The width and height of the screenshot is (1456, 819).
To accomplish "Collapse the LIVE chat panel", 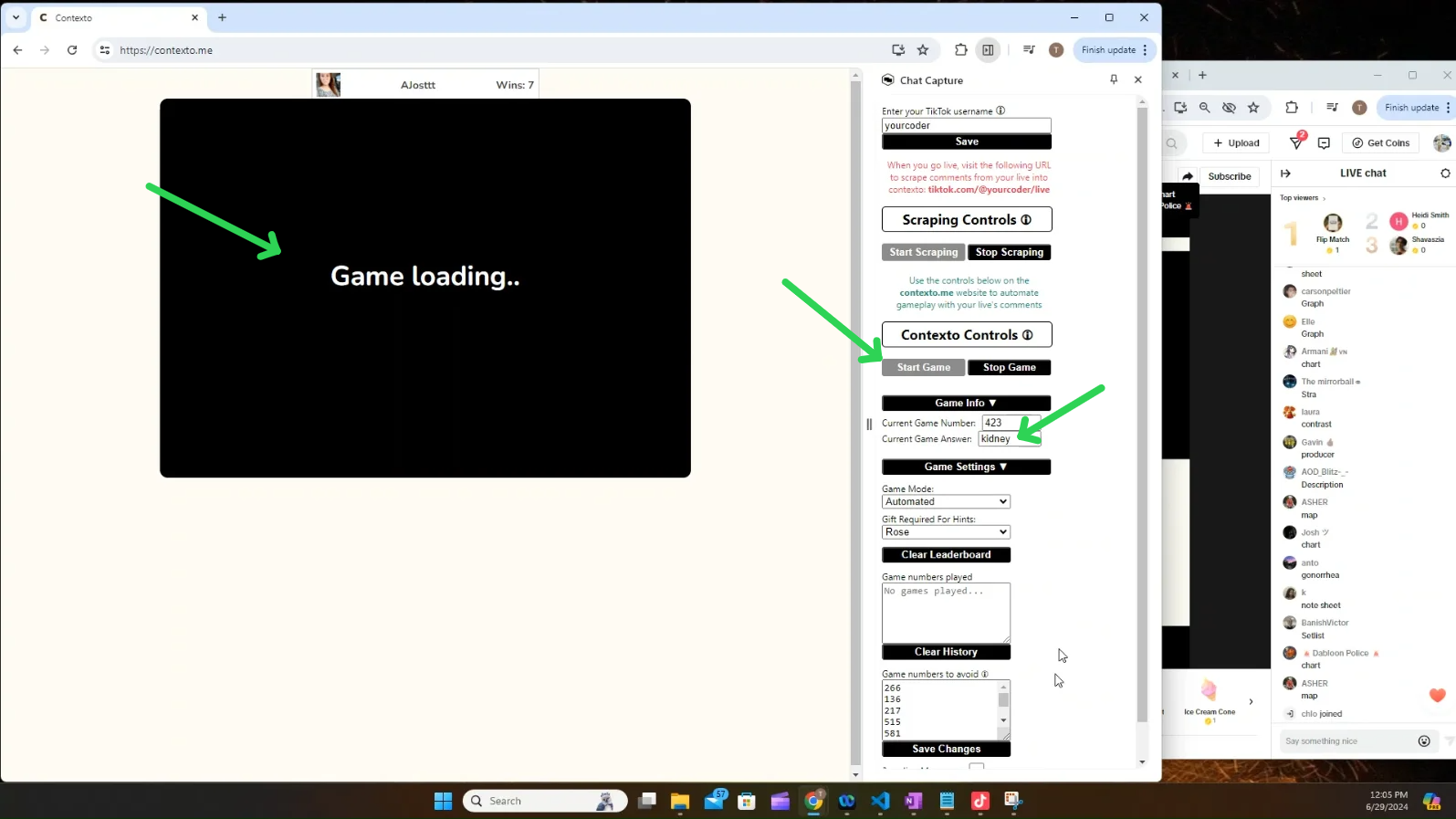I will click(1285, 173).
